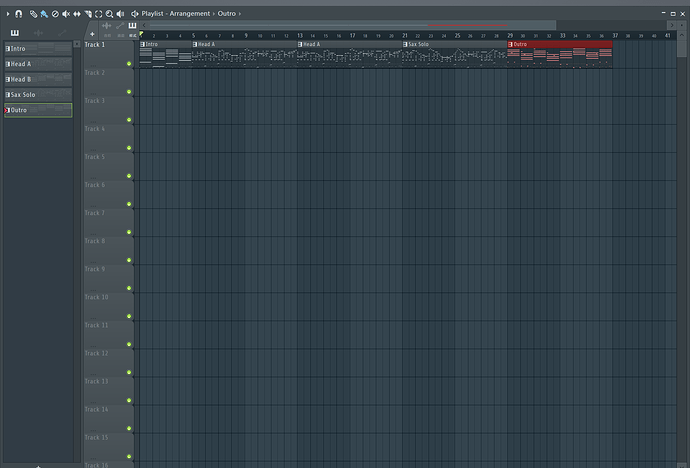Select the Slip tool
Viewport: 690px width, 468px height.
77,14
